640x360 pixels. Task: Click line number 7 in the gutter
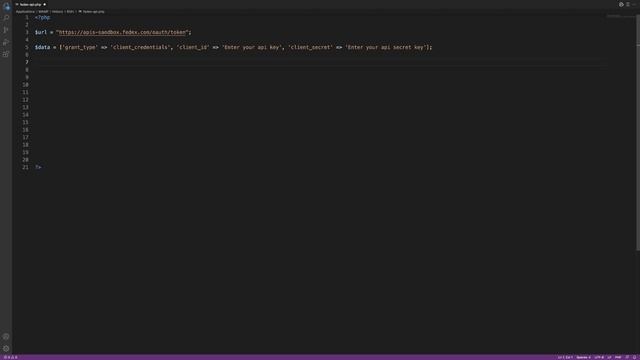[27, 62]
